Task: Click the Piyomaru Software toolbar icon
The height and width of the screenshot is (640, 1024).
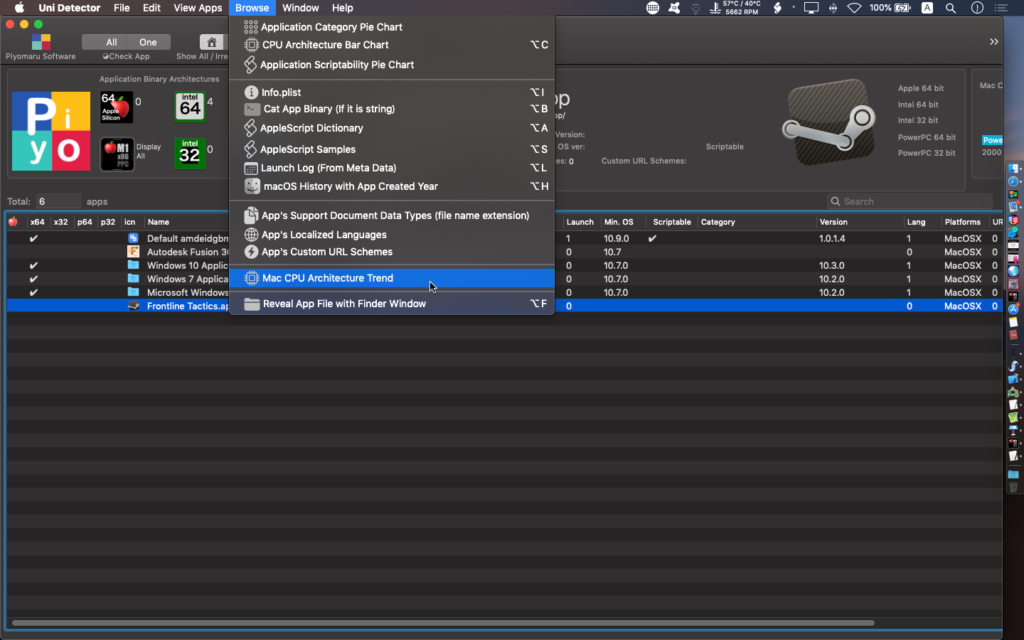Action: click(x=40, y=42)
